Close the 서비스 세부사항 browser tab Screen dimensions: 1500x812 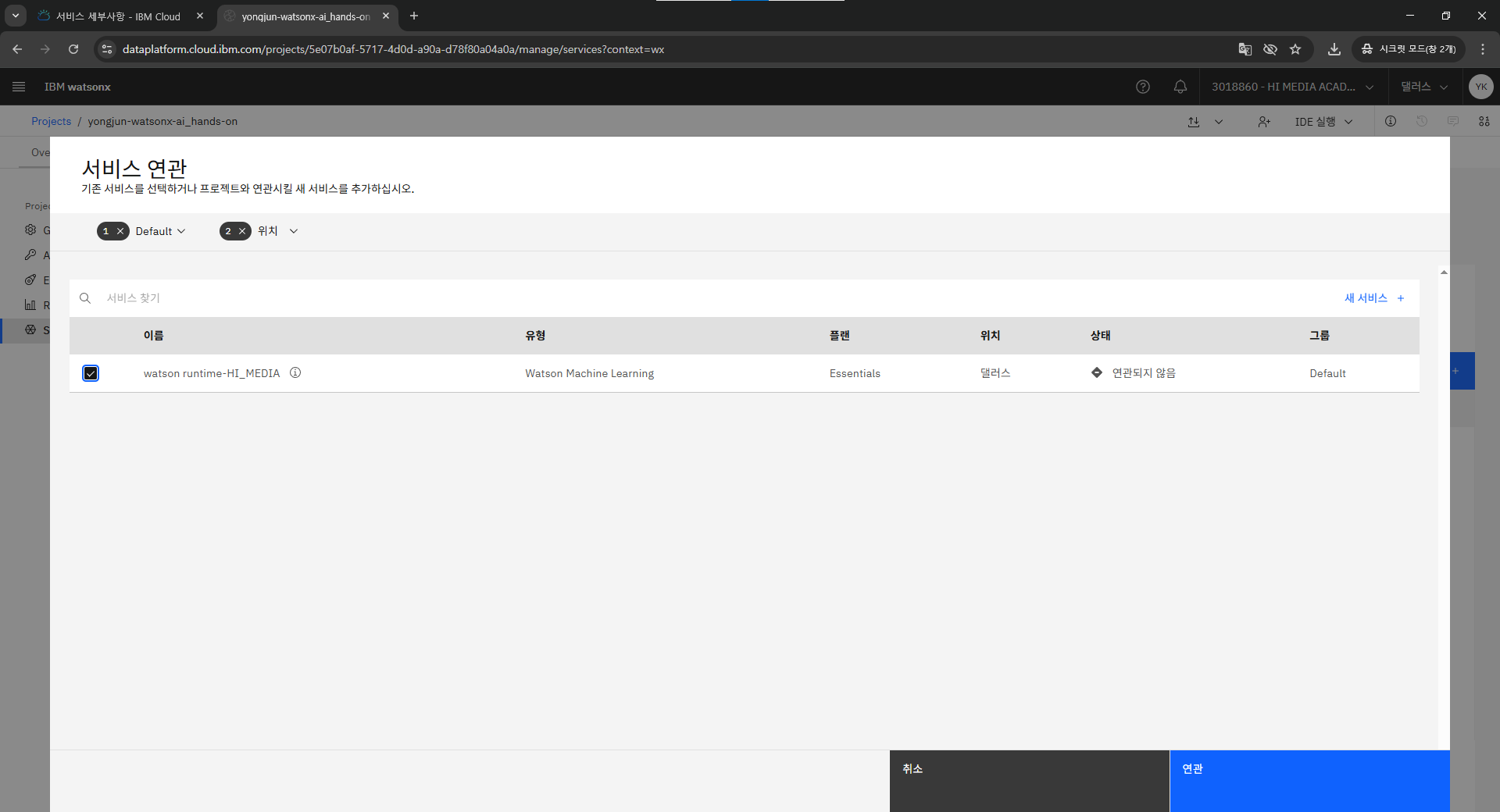click(200, 16)
